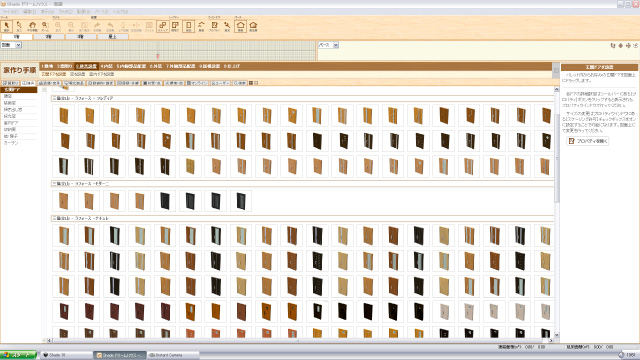640x360 pixels.
Task: Click the redo curved arrow icon
Action: point(97,26)
